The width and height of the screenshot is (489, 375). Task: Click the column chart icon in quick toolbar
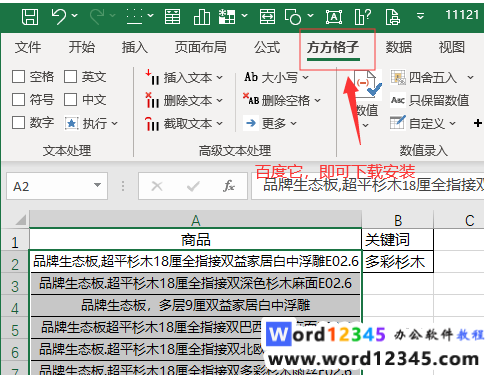202,16
